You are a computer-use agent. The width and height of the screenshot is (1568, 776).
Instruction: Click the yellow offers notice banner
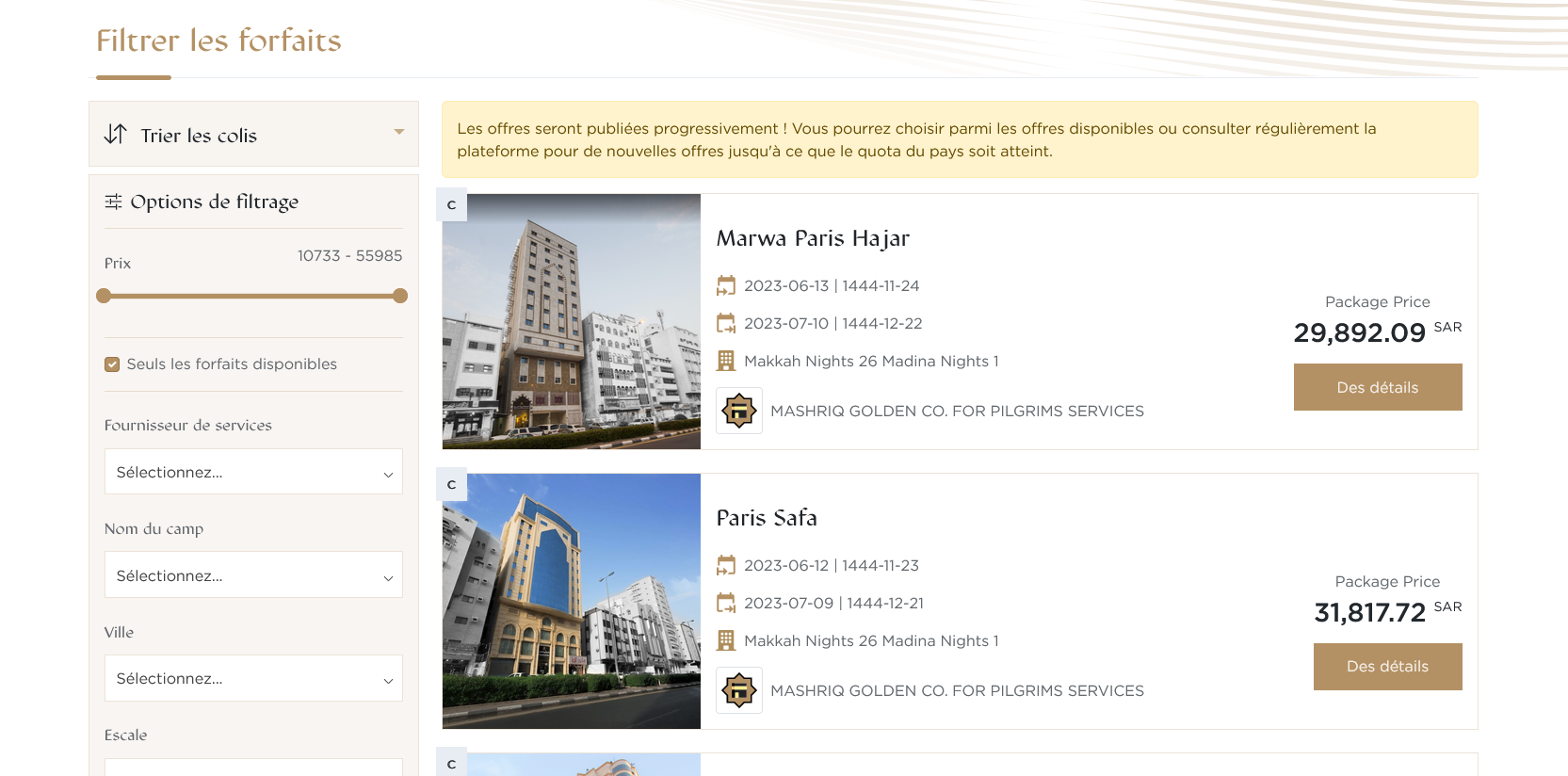point(960,139)
